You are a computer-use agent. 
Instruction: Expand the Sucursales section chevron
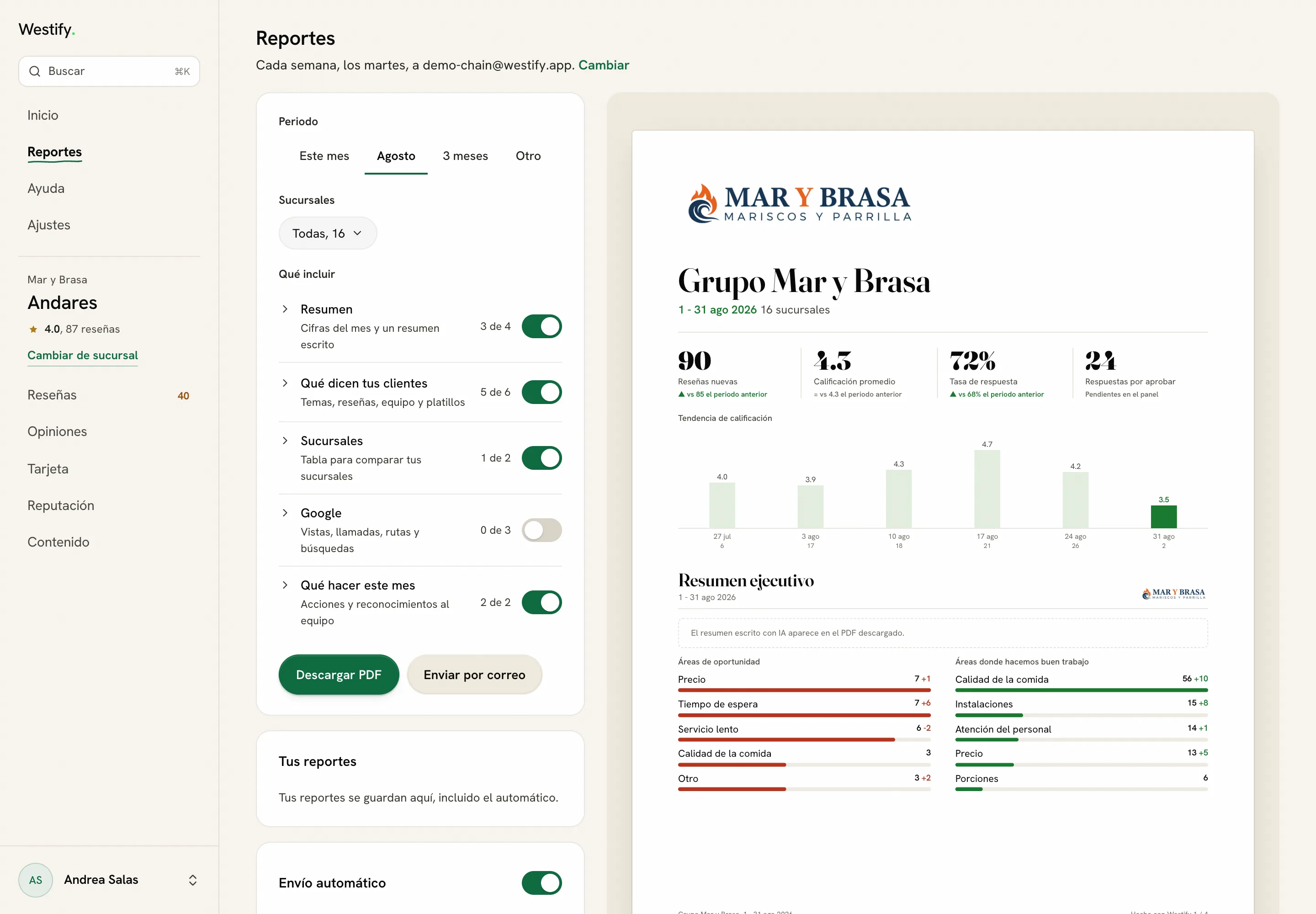point(285,441)
